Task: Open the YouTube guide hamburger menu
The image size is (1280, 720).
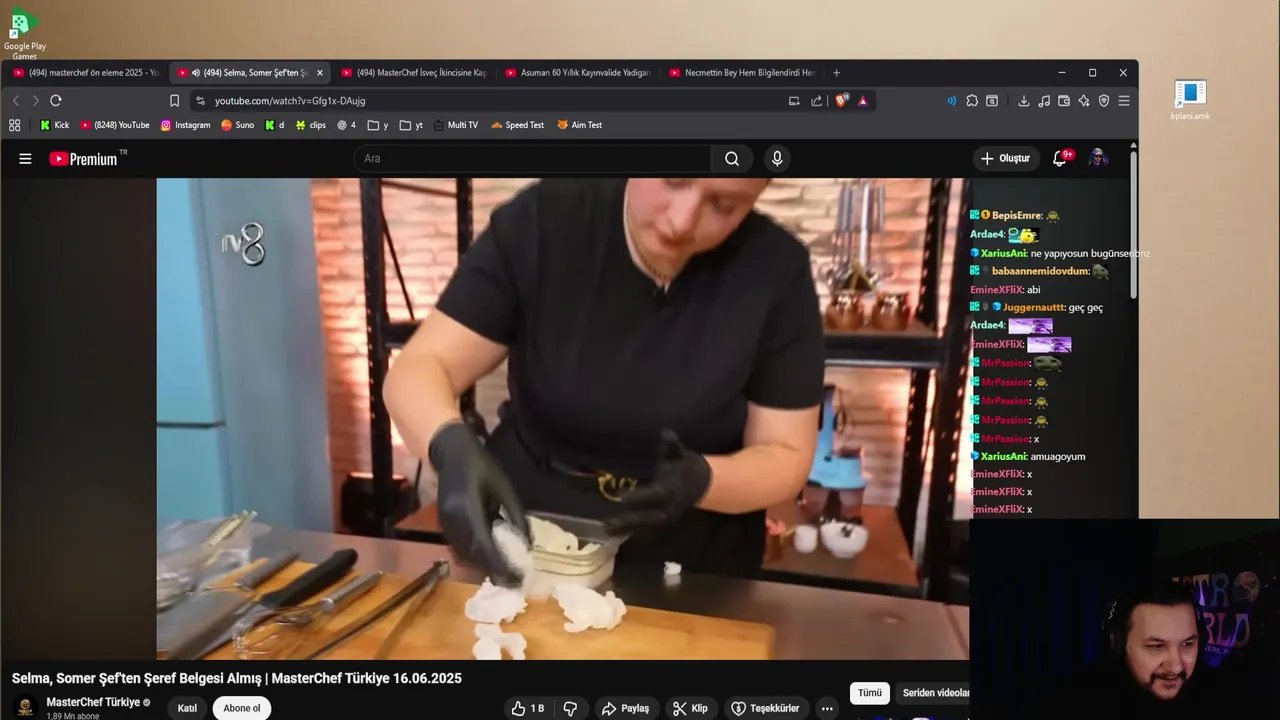Action: (25, 158)
